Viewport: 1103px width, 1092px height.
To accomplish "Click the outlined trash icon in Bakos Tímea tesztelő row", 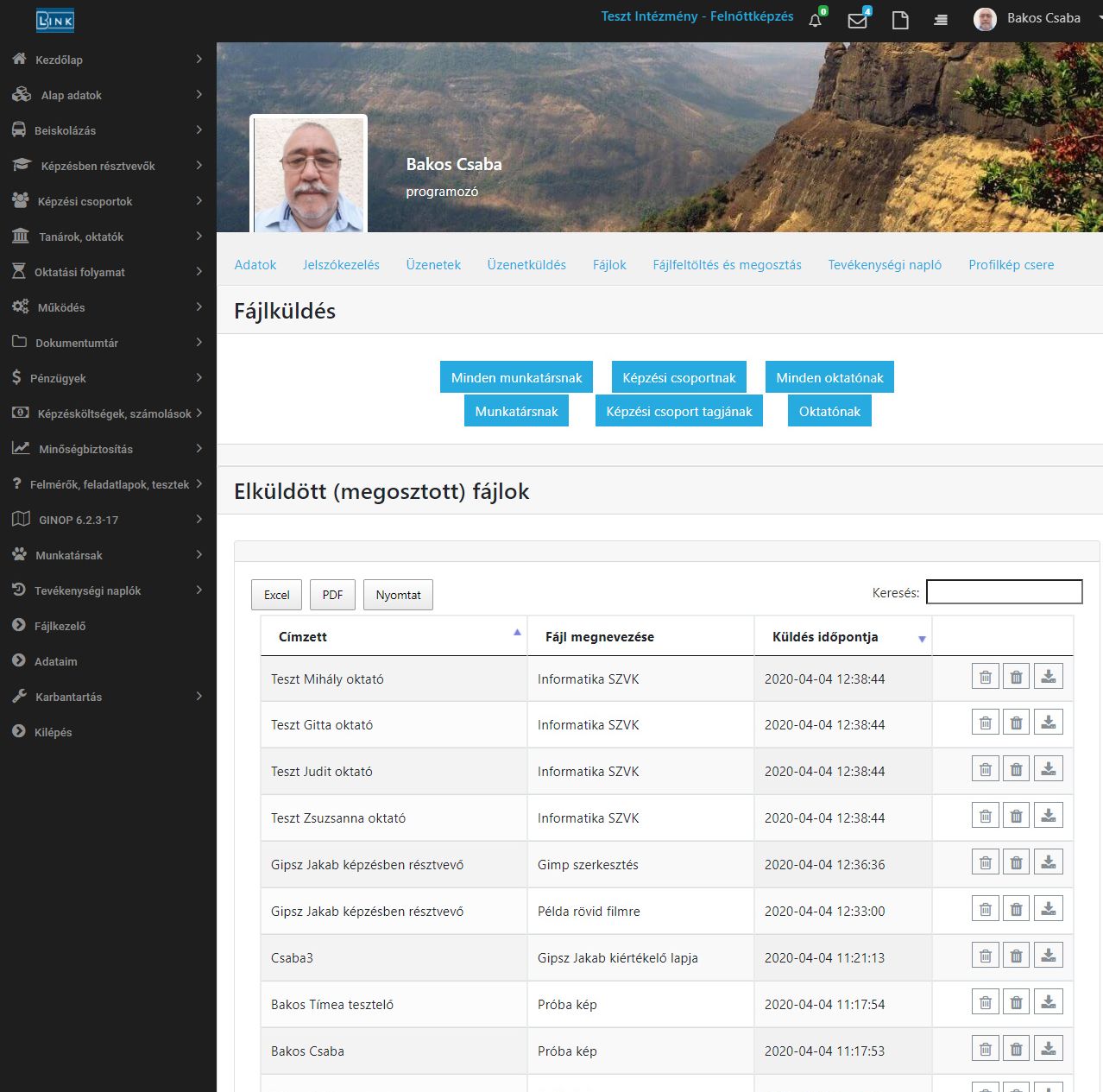I will 986,1003.
